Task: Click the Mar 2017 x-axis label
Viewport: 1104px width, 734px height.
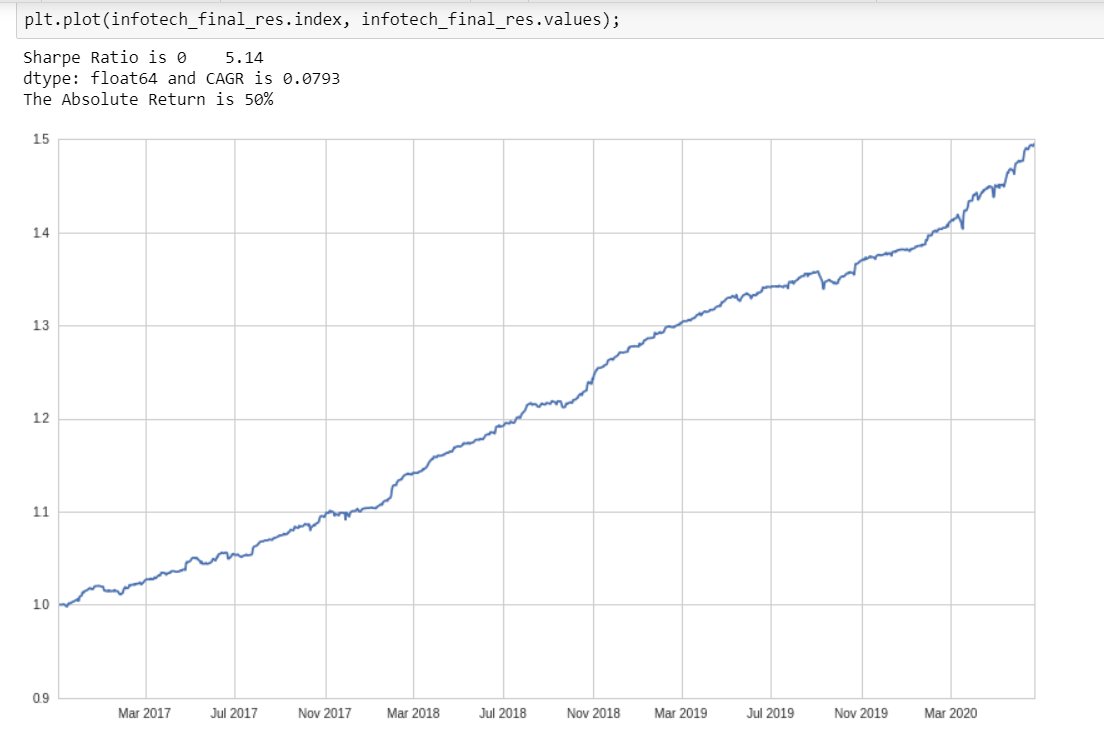Action: coord(143,714)
